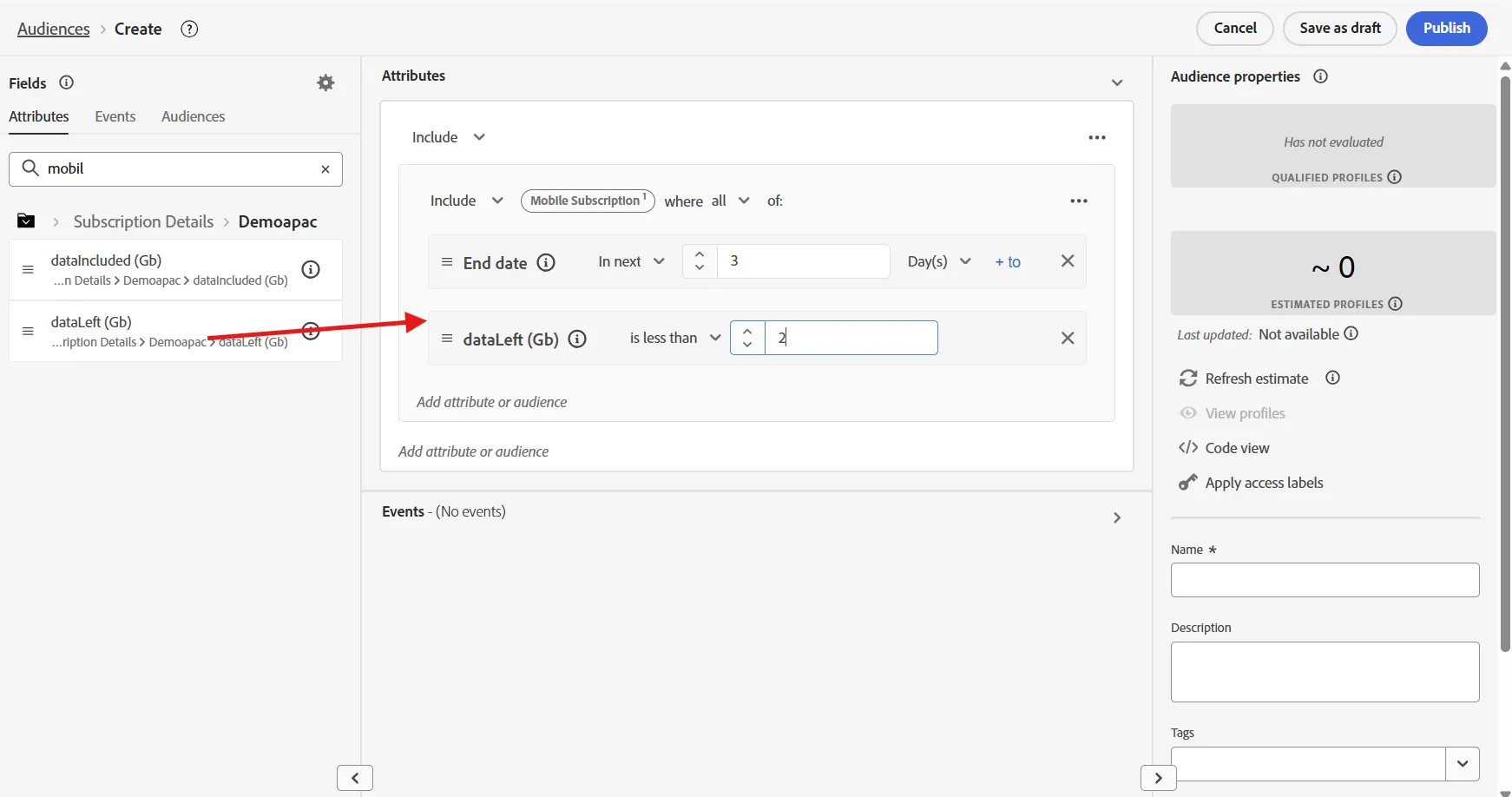Screen dimensions: 1512x797
Task: Open the Fields settings gear
Action: [325, 82]
